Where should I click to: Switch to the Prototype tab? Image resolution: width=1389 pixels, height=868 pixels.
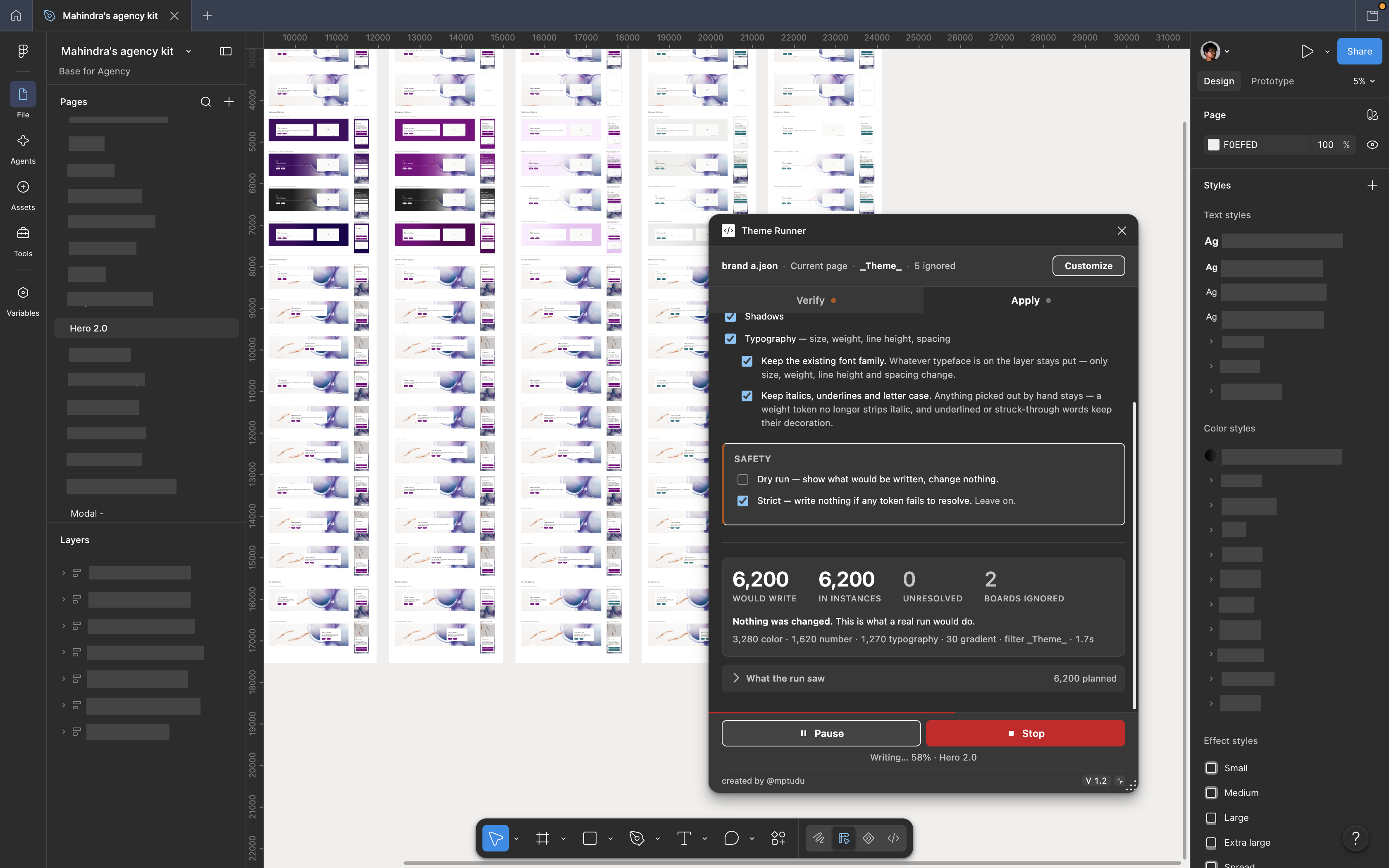click(1272, 81)
